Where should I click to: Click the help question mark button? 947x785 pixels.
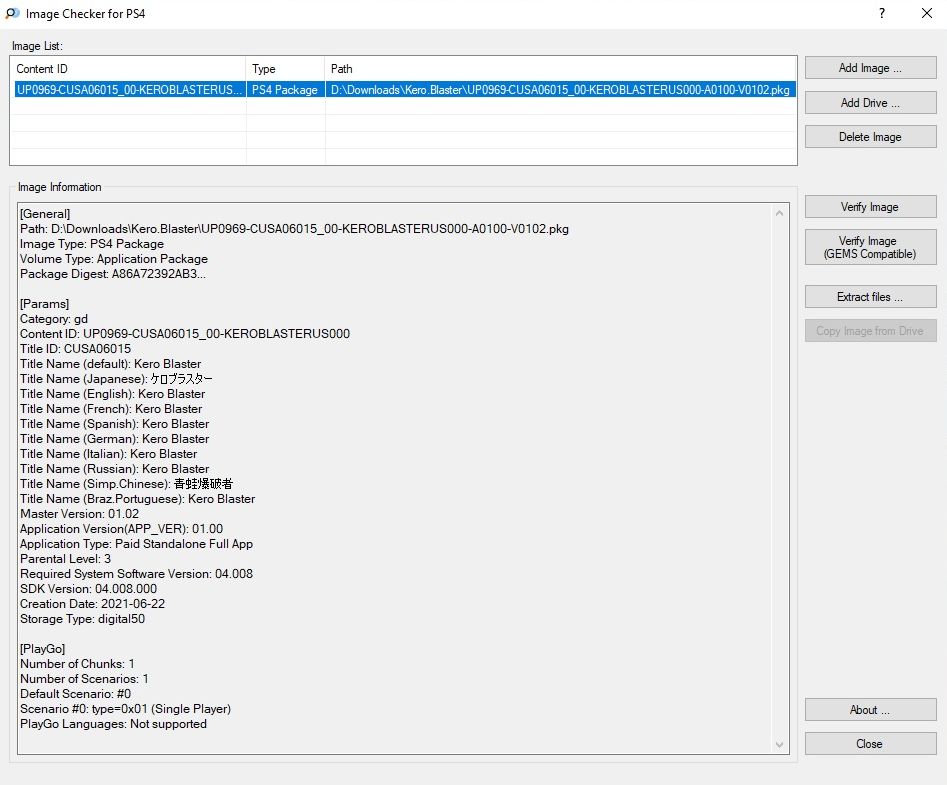(x=882, y=13)
